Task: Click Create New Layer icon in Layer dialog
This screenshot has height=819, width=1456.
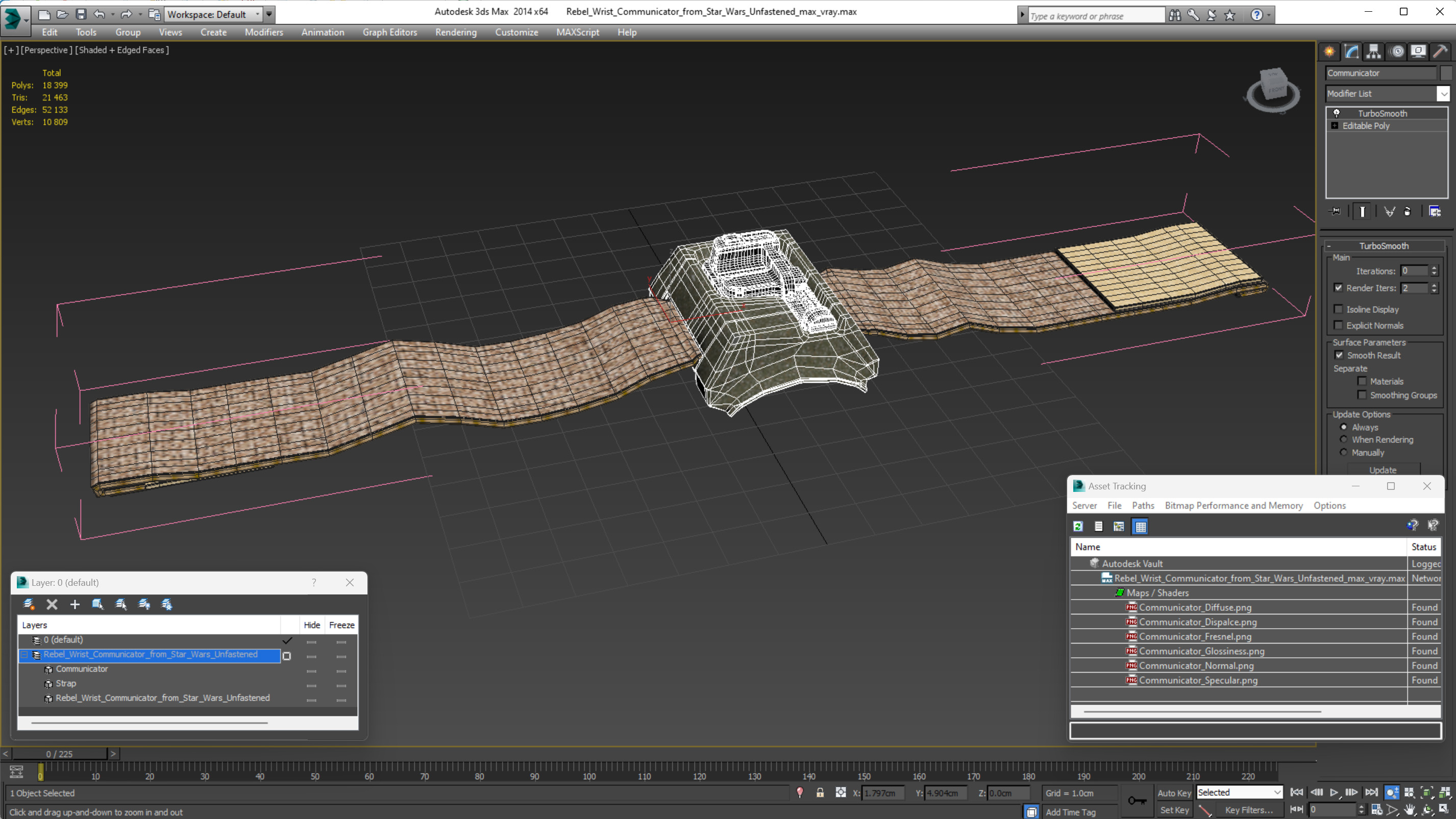Action: (29, 604)
